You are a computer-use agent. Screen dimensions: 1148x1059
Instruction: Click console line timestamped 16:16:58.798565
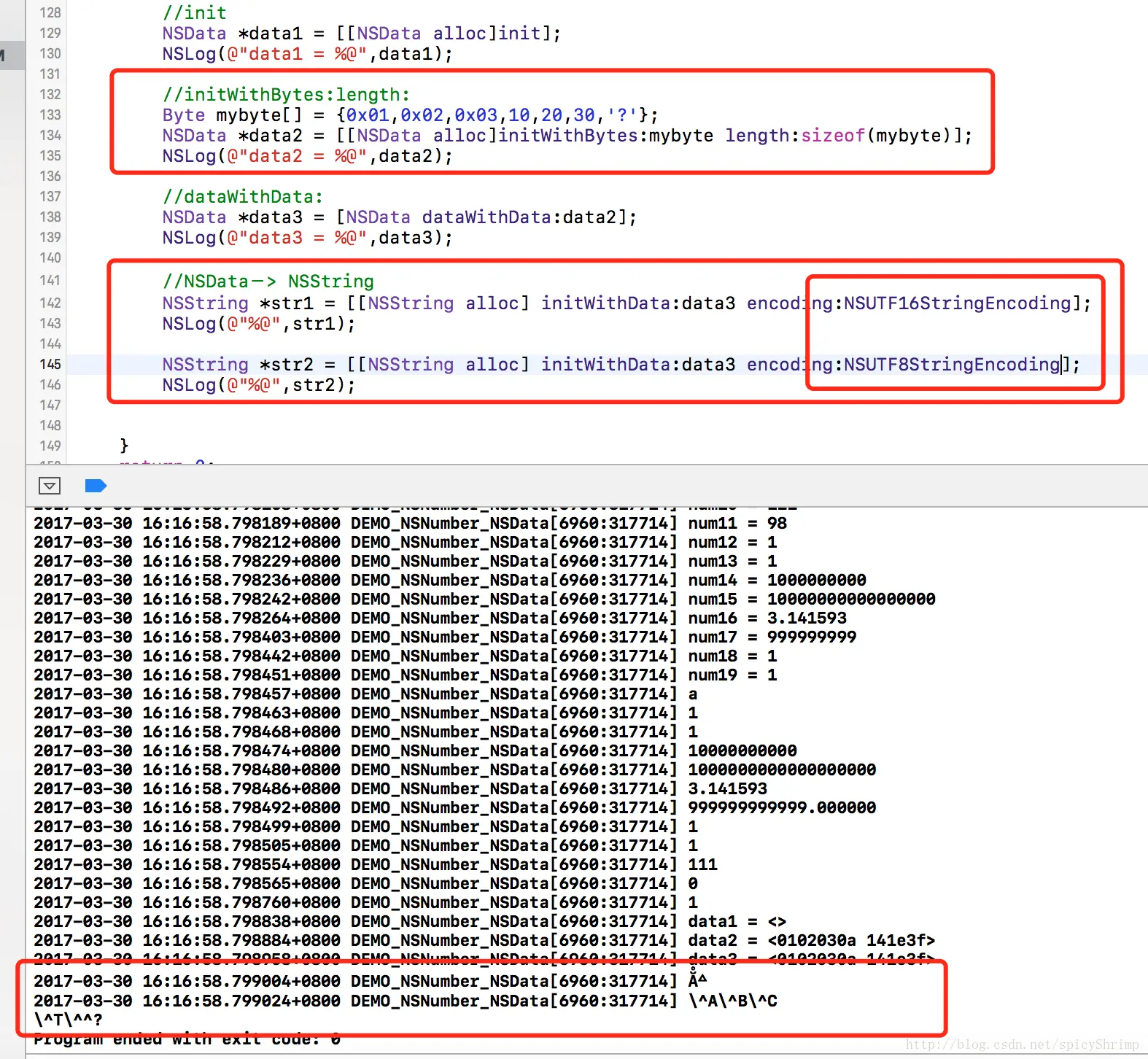[365, 883]
